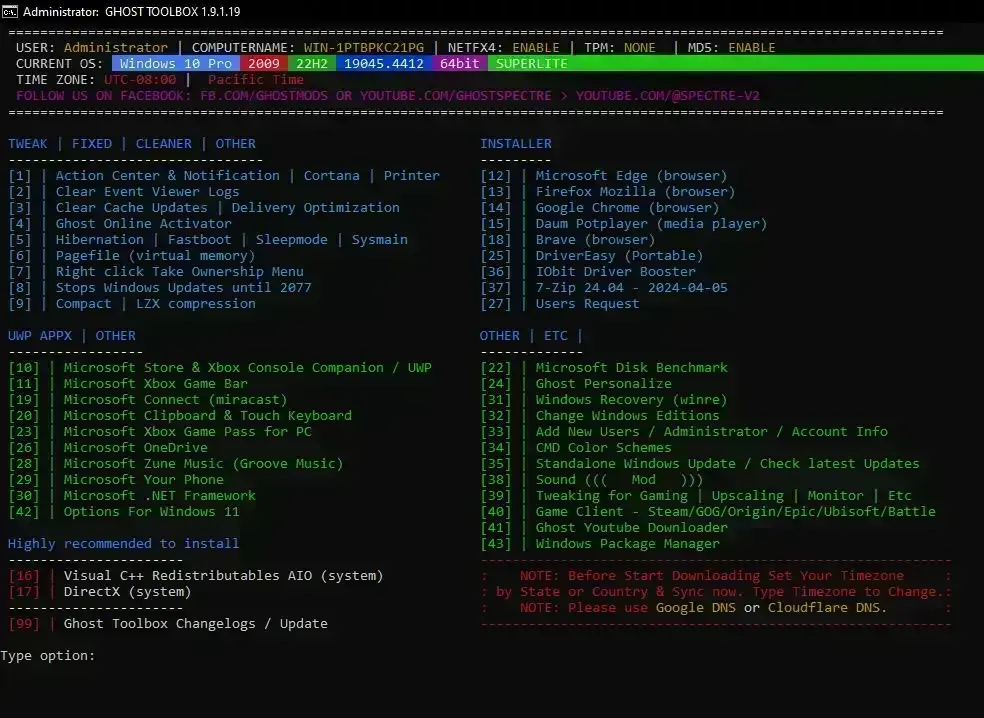Select 'Daum Potplayer (media player)' line
Viewport: 984px width, 718px height.
point(624,223)
